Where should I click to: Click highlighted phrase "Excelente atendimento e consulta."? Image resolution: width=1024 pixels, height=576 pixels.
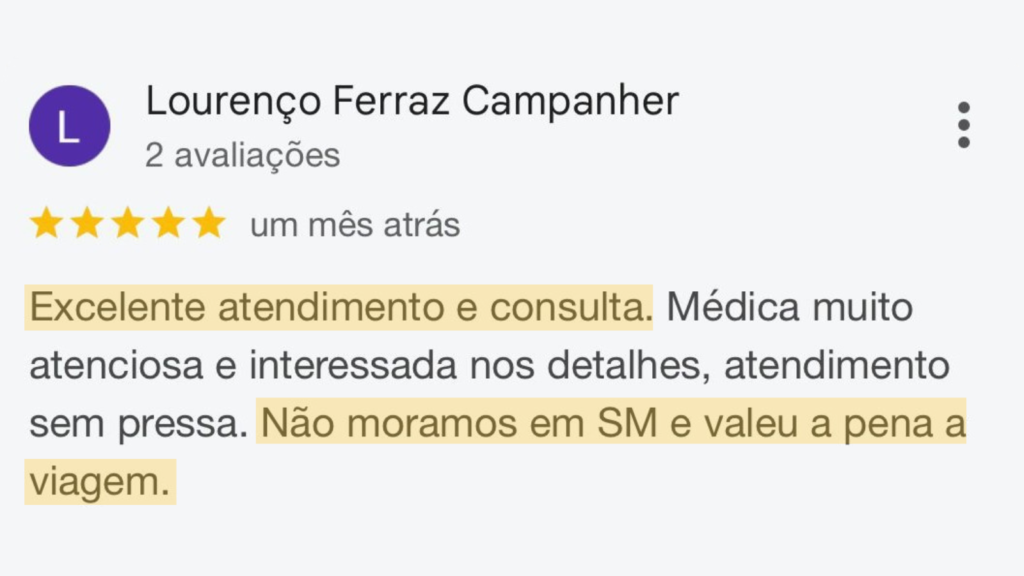pyautogui.click(x=340, y=308)
